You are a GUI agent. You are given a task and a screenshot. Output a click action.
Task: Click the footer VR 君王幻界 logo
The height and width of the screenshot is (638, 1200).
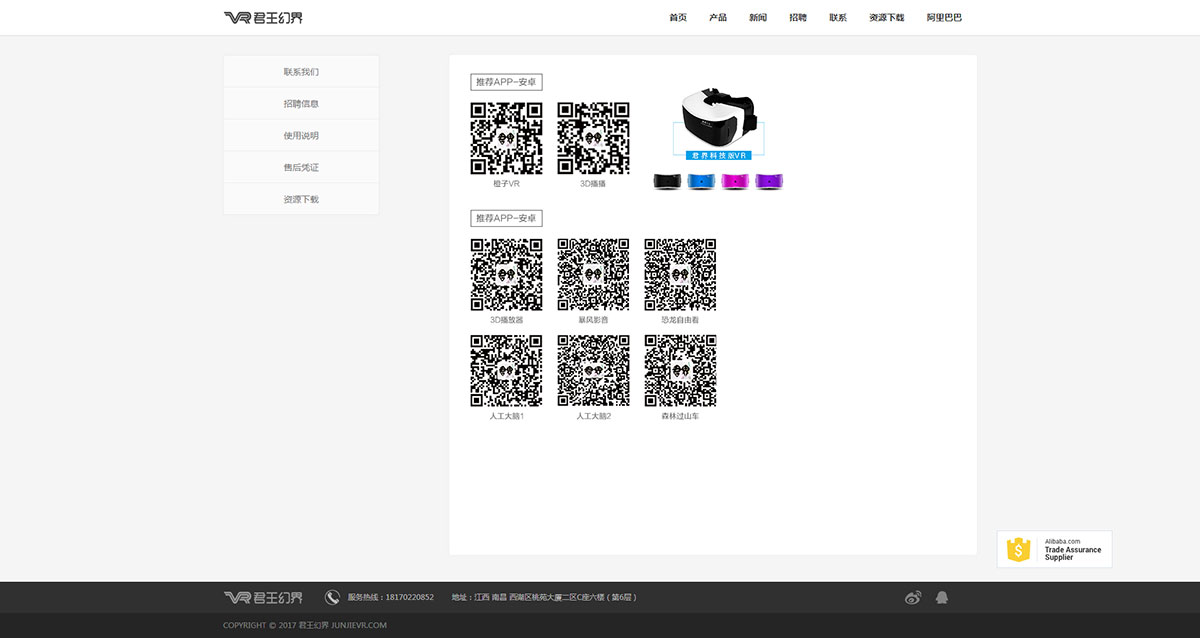pos(264,597)
